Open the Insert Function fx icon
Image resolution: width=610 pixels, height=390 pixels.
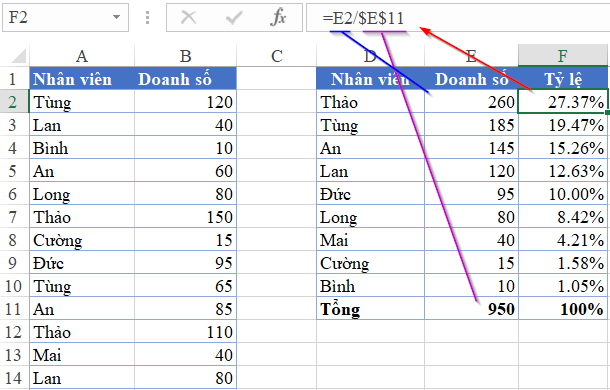(x=278, y=18)
